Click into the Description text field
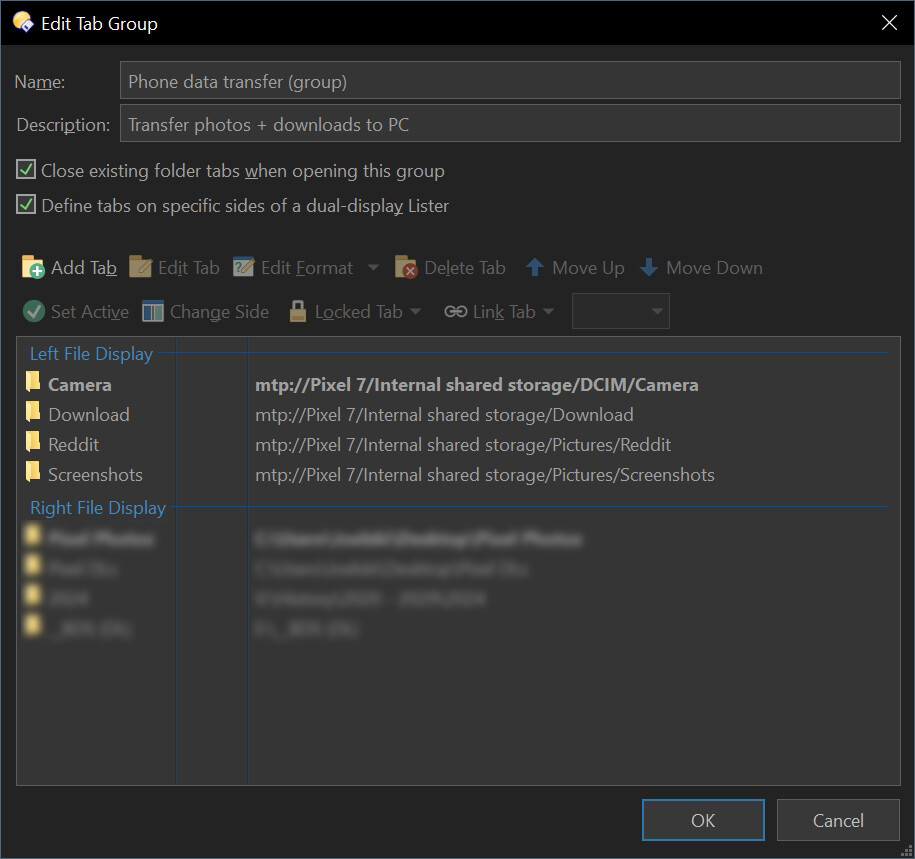Viewport: 915px width, 859px height. [x=510, y=125]
